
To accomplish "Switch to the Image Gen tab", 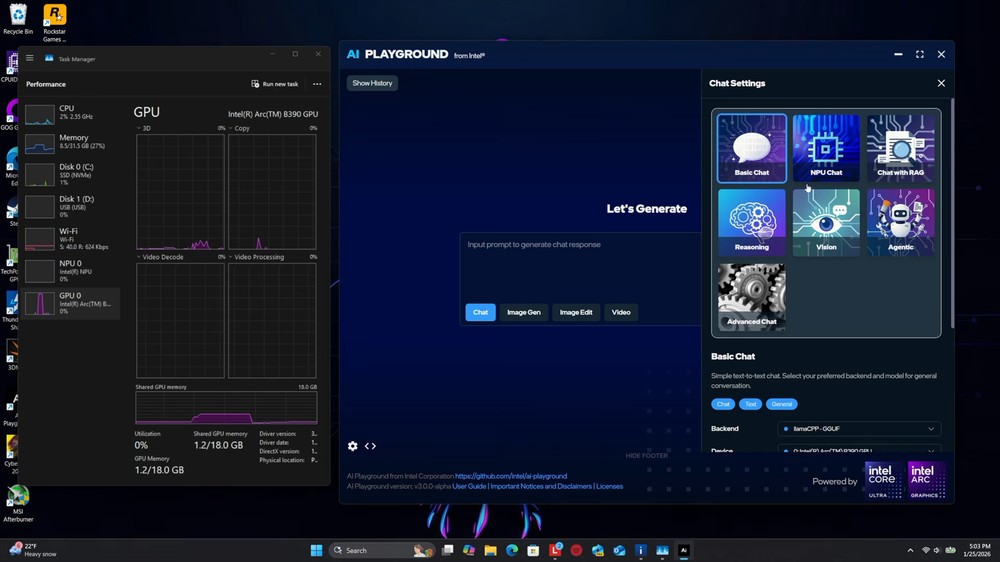I will [523, 312].
